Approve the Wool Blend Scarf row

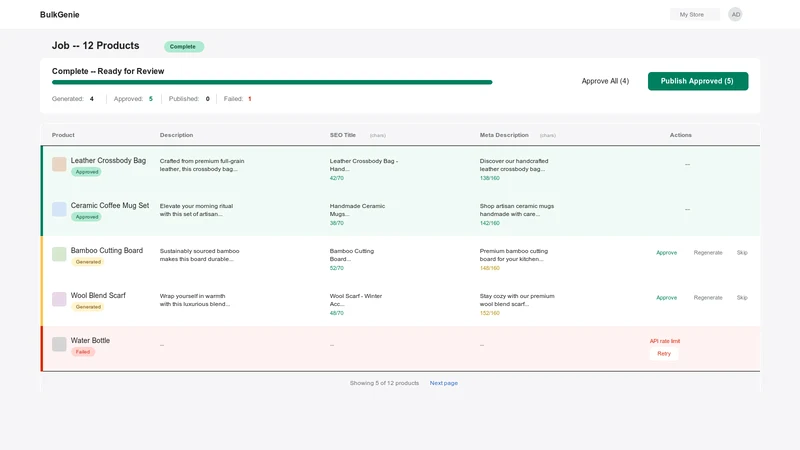click(666, 297)
